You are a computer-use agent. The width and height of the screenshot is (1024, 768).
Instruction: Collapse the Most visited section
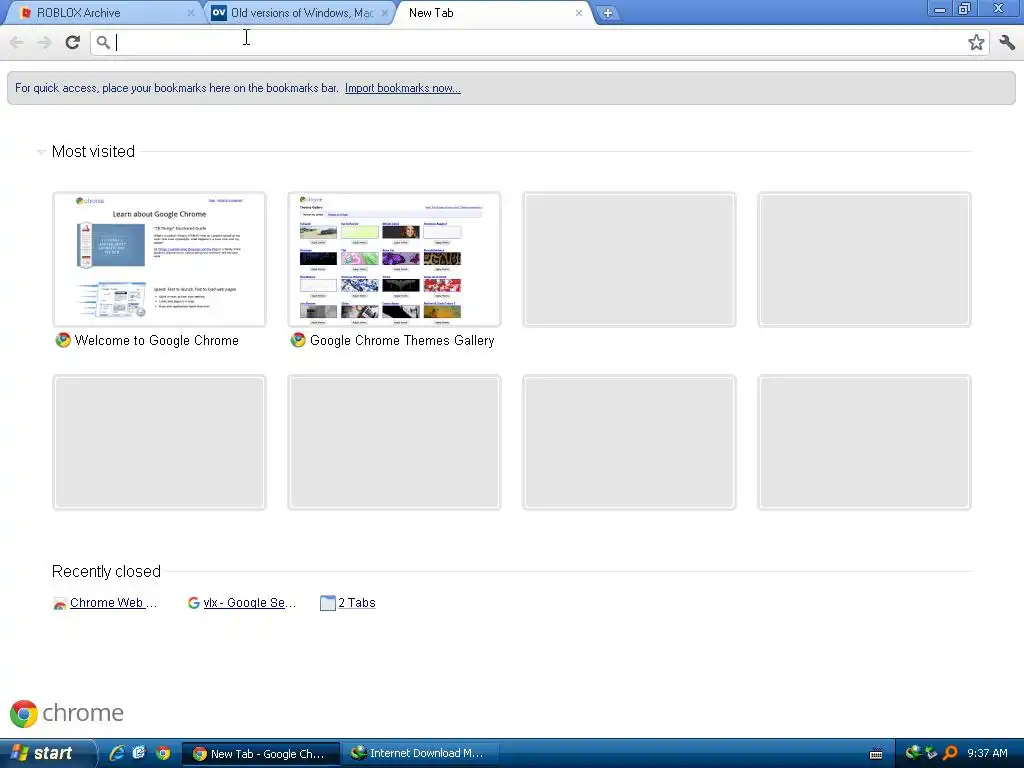[40, 152]
